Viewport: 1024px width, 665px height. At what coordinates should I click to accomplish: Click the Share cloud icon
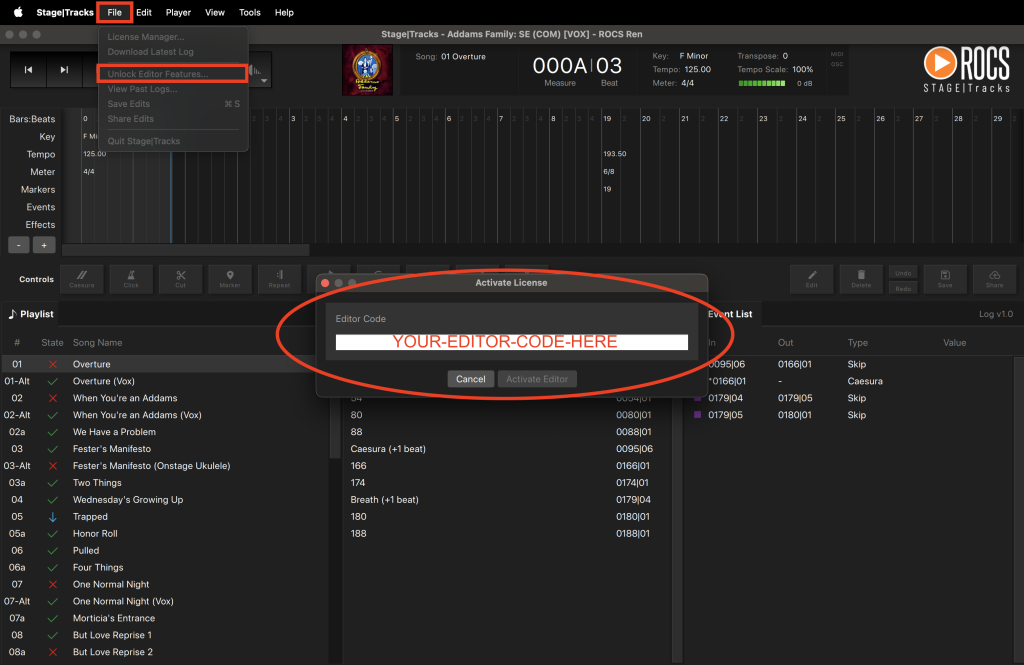pyautogui.click(x=995, y=279)
